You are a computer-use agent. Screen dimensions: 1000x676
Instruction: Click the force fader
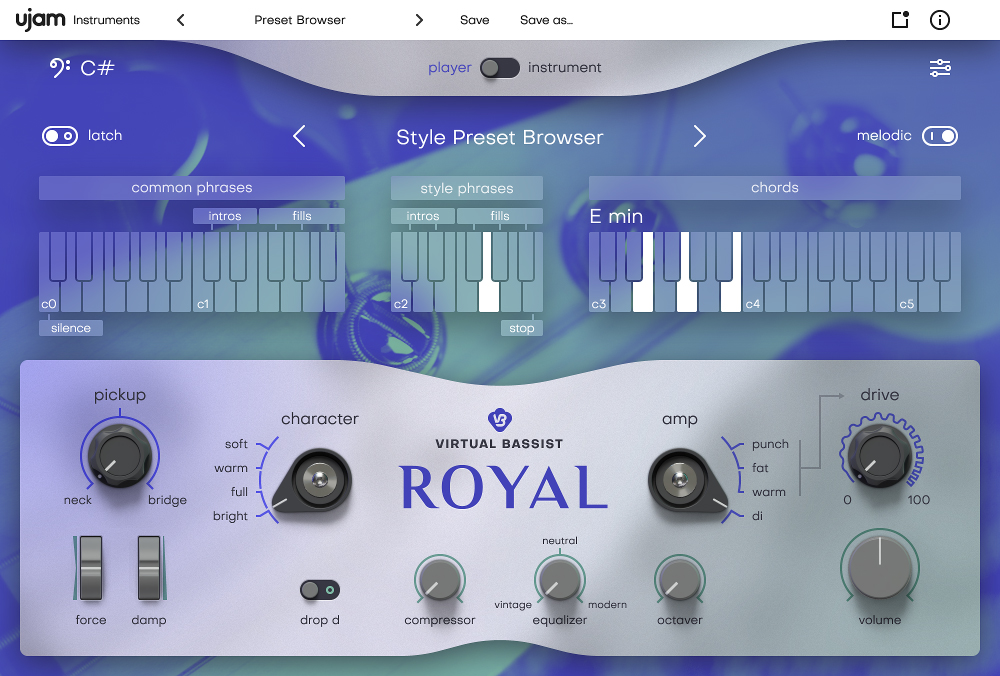click(90, 570)
